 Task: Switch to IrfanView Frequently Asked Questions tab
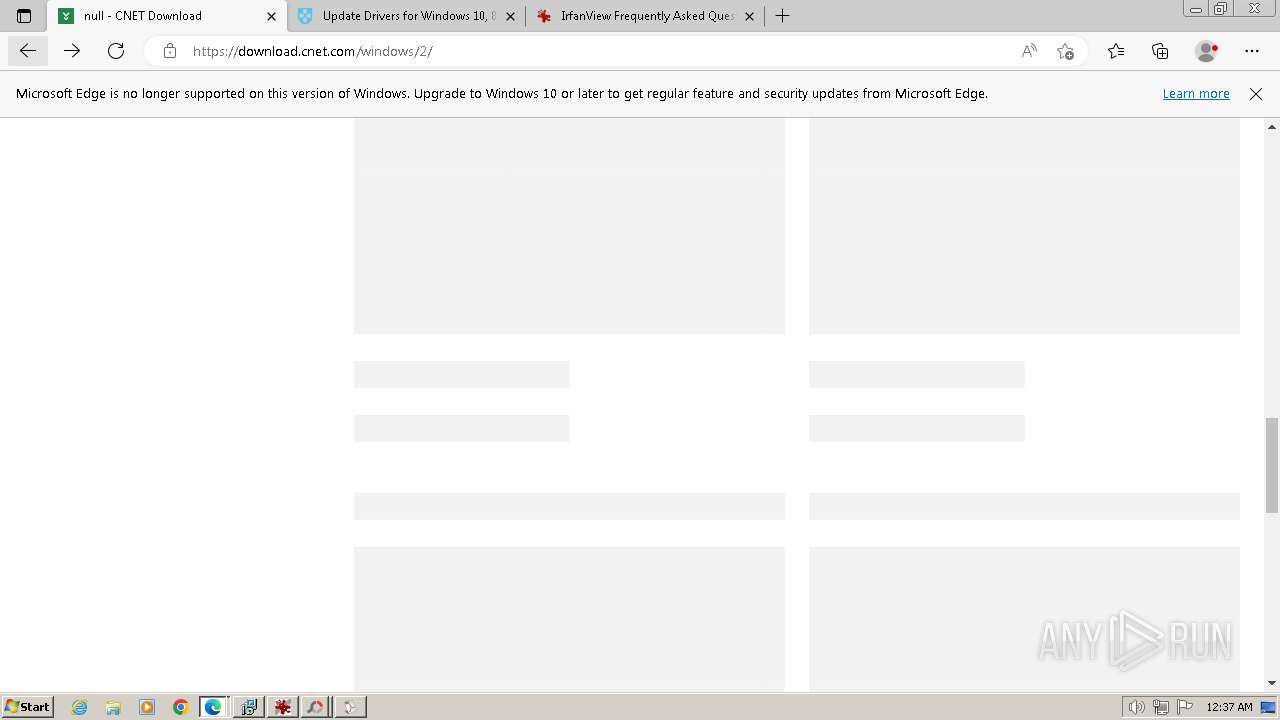pos(648,16)
